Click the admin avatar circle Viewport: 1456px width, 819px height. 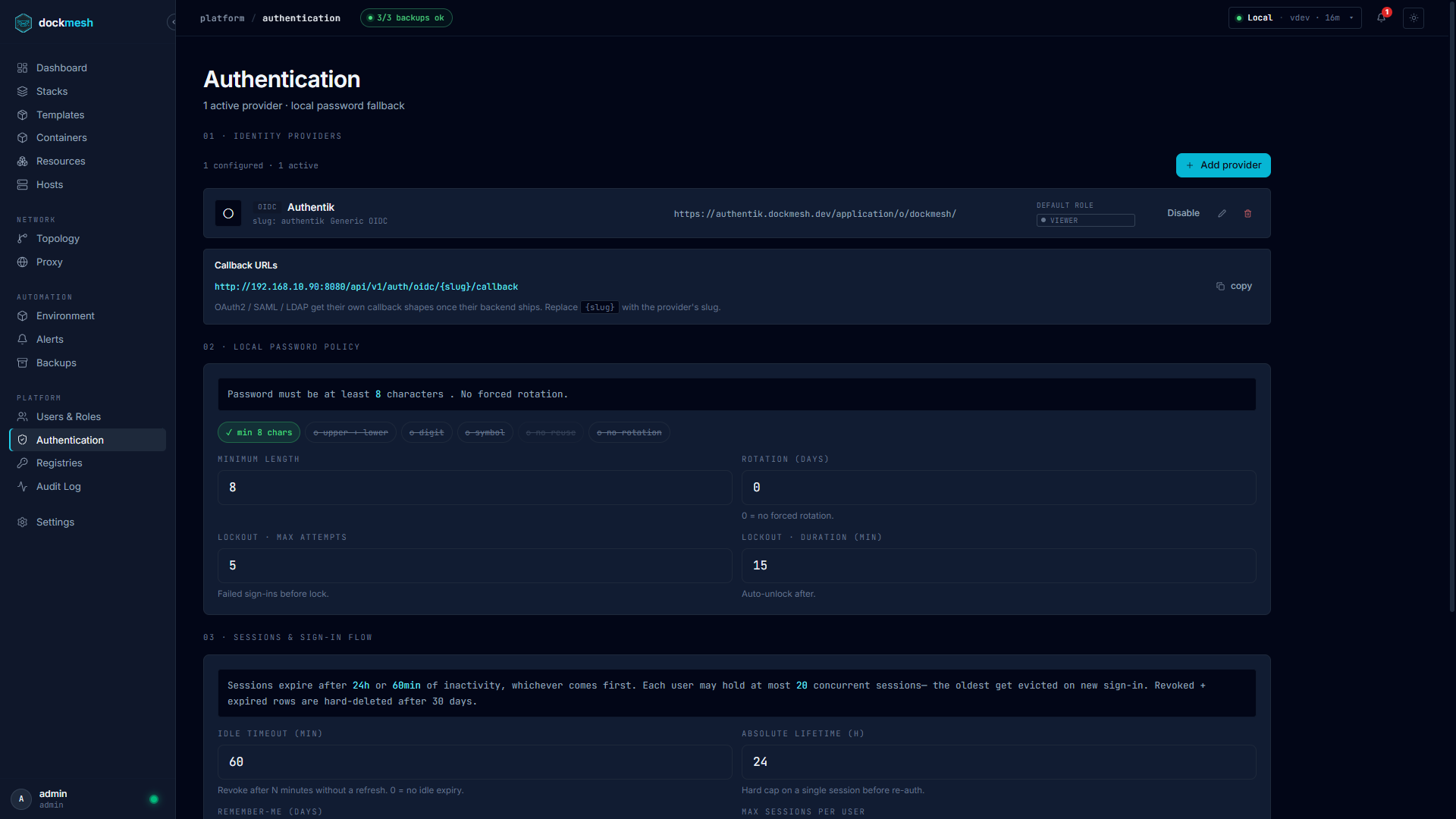tap(21, 799)
